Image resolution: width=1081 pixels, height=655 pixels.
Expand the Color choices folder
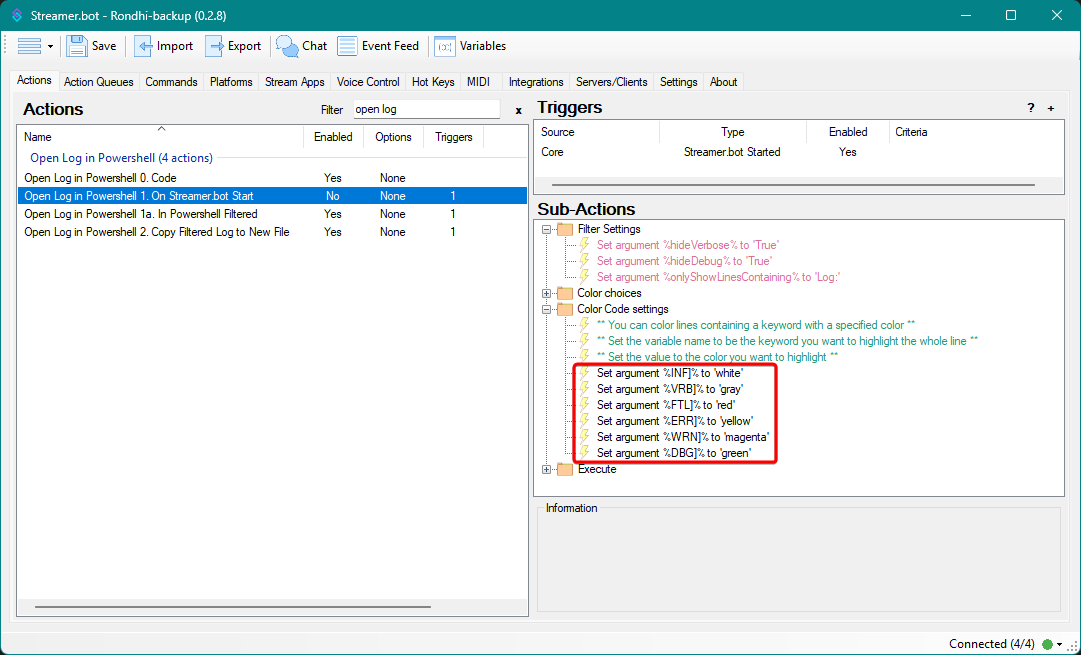tap(547, 294)
